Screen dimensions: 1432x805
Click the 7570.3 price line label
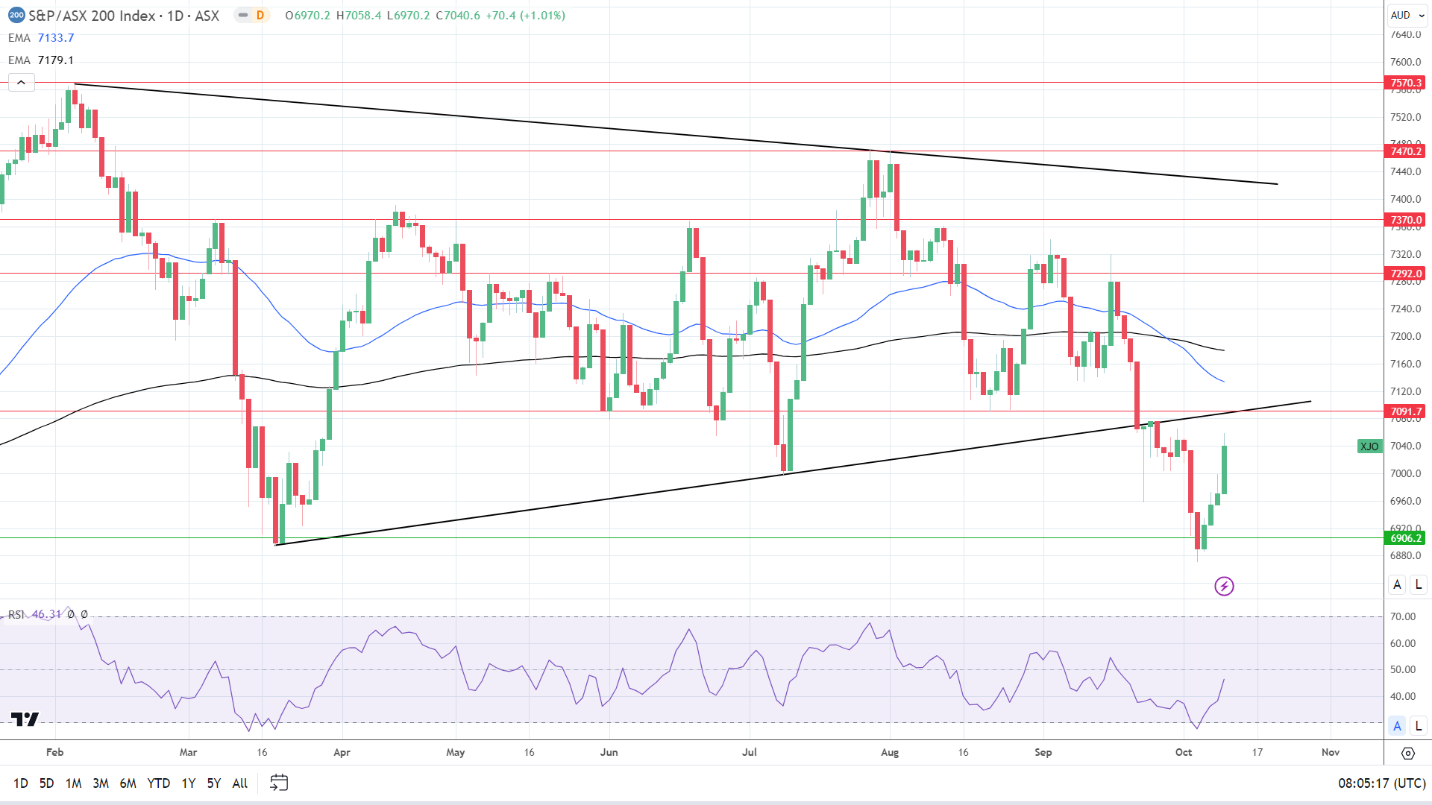click(x=1406, y=83)
